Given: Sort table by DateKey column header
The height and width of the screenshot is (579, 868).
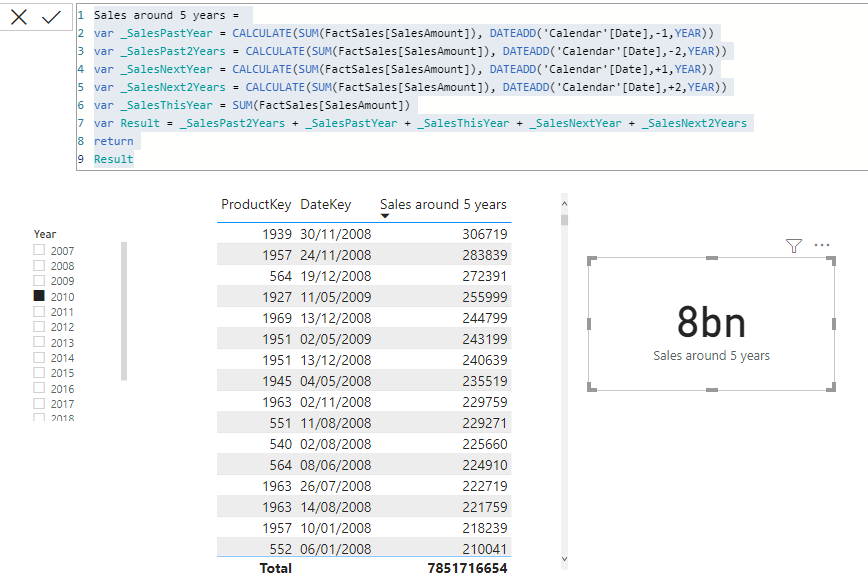Looking at the screenshot, I should coord(326,204).
